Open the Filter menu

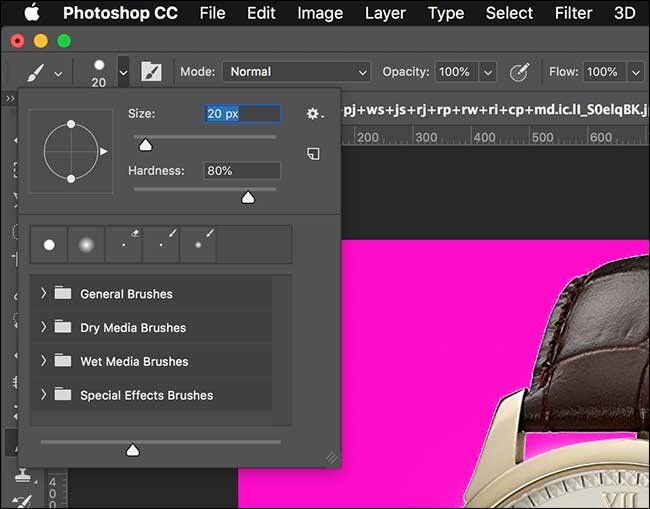(x=573, y=13)
